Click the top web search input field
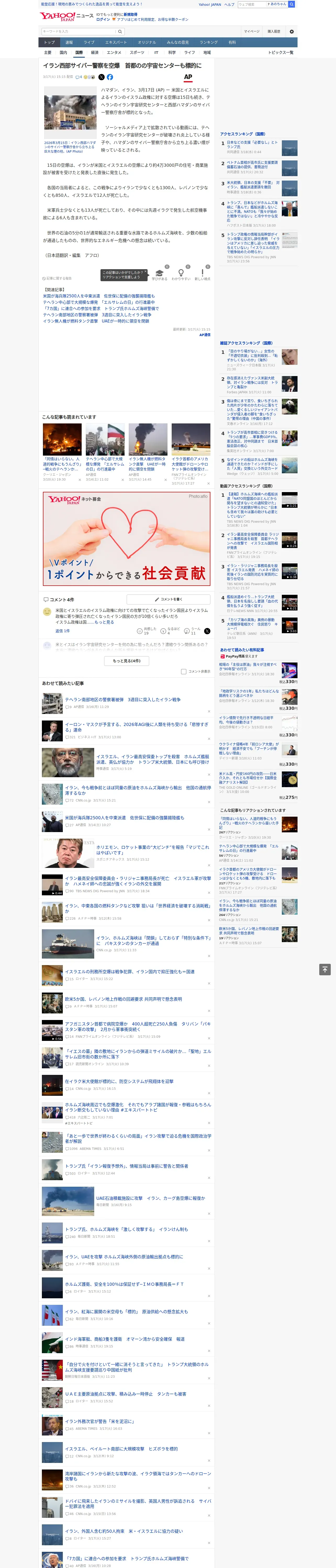The width and height of the screenshot is (336, 1568). 252,4
